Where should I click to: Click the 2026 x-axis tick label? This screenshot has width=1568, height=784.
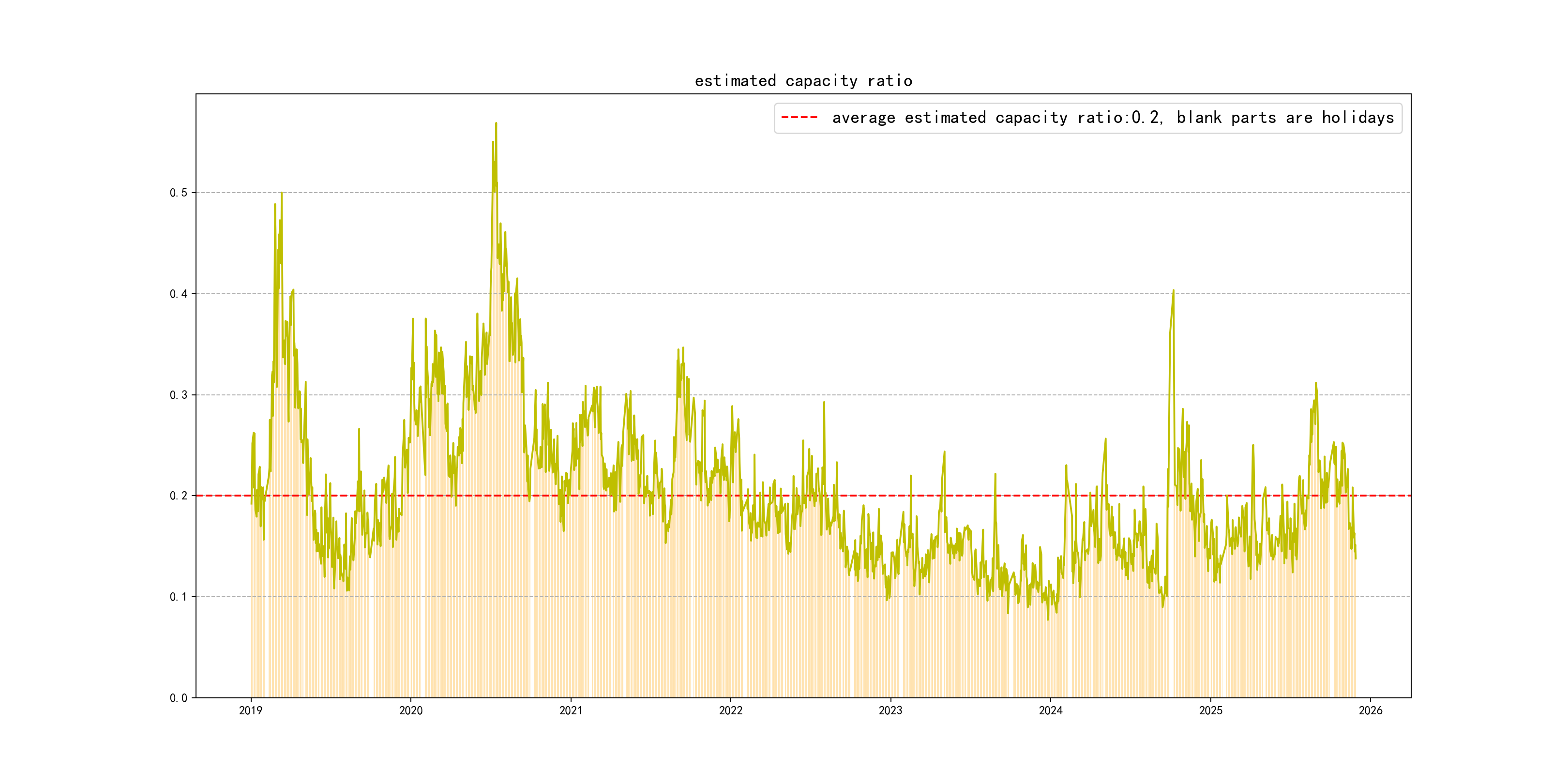pos(1370,710)
